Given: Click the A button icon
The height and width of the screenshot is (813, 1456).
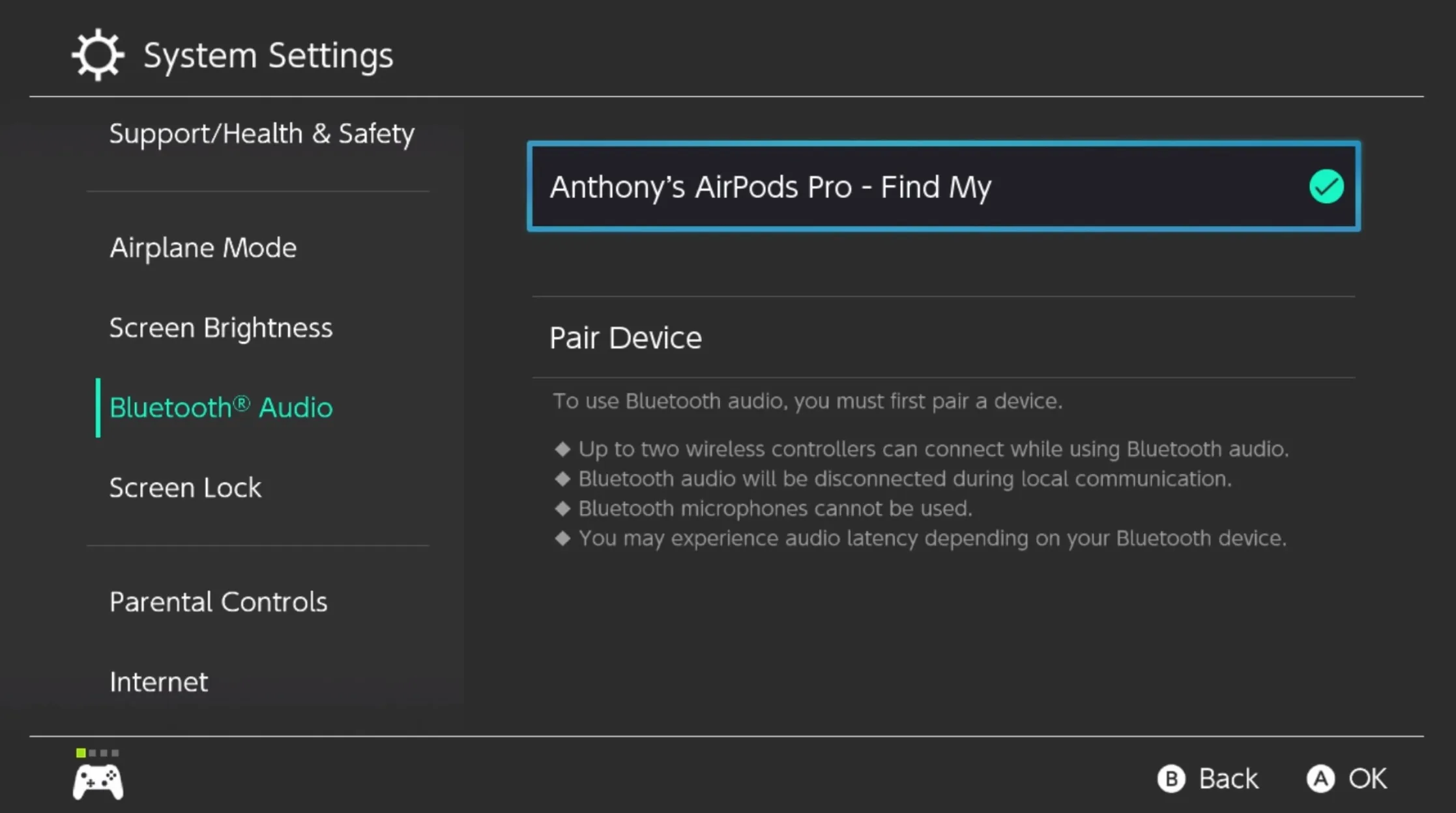Looking at the screenshot, I should pyautogui.click(x=1320, y=778).
